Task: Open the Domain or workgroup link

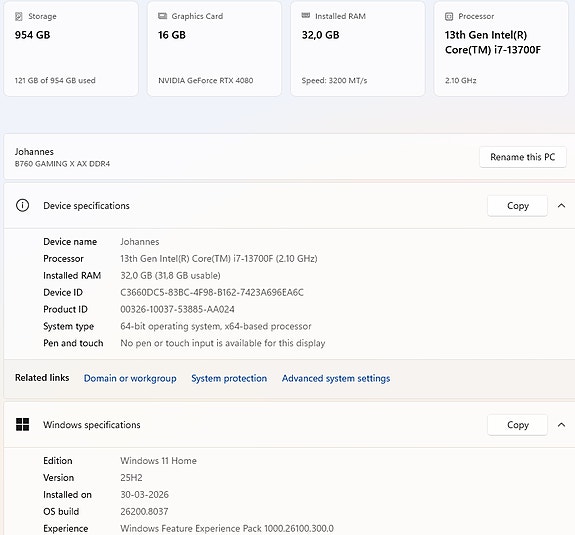Action: [130, 378]
